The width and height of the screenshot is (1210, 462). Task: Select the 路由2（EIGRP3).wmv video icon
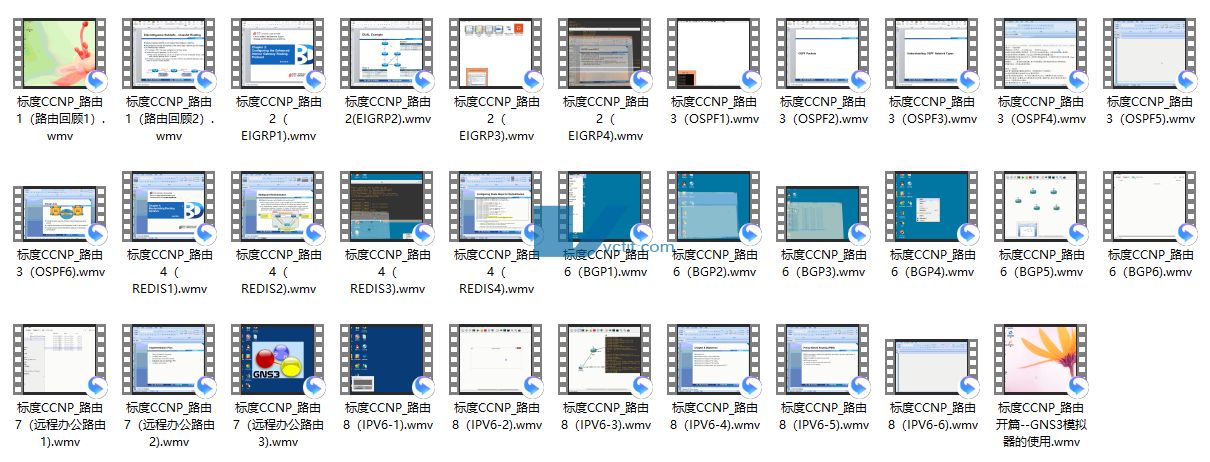[x=496, y=53]
